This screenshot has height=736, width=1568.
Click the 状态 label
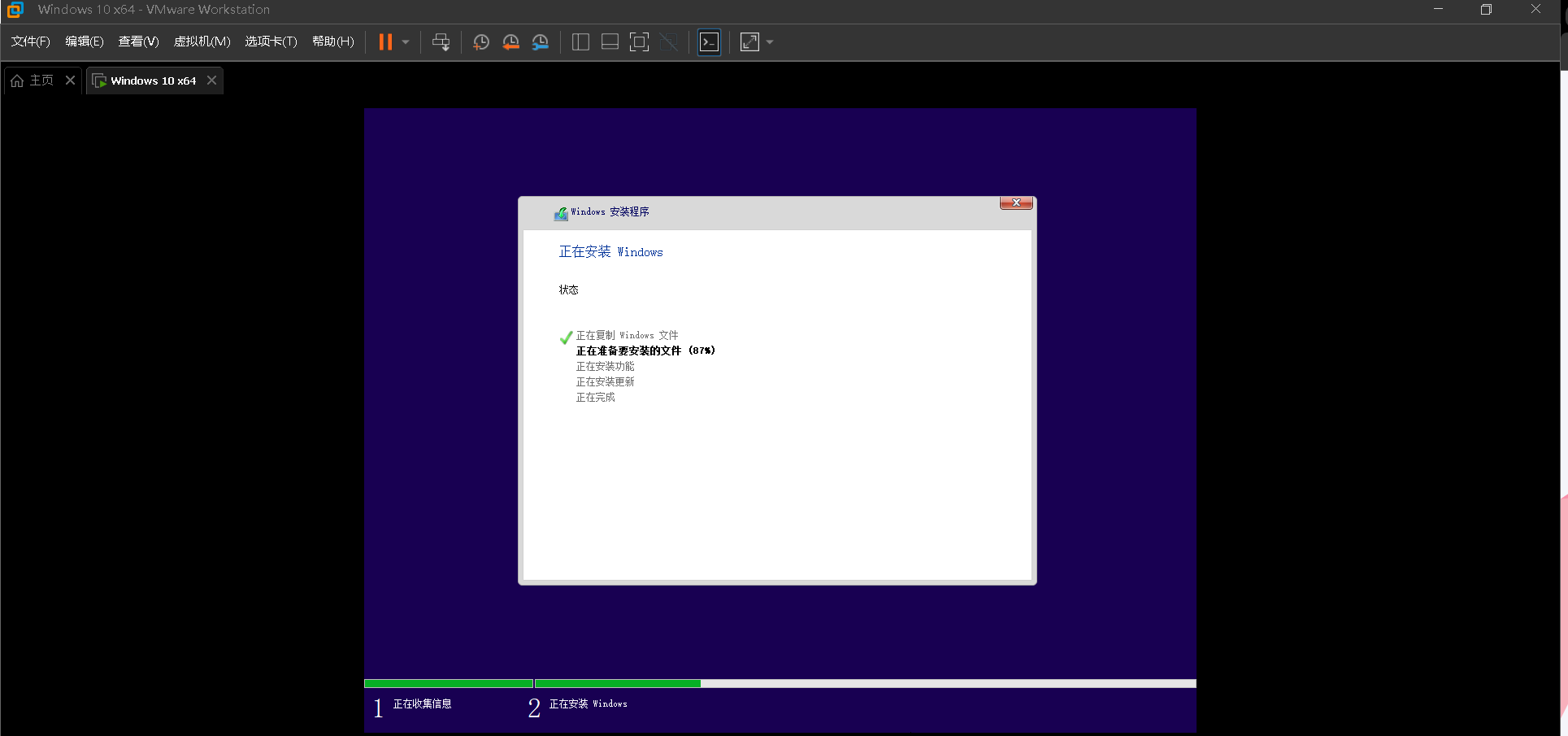(x=568, y=290)
